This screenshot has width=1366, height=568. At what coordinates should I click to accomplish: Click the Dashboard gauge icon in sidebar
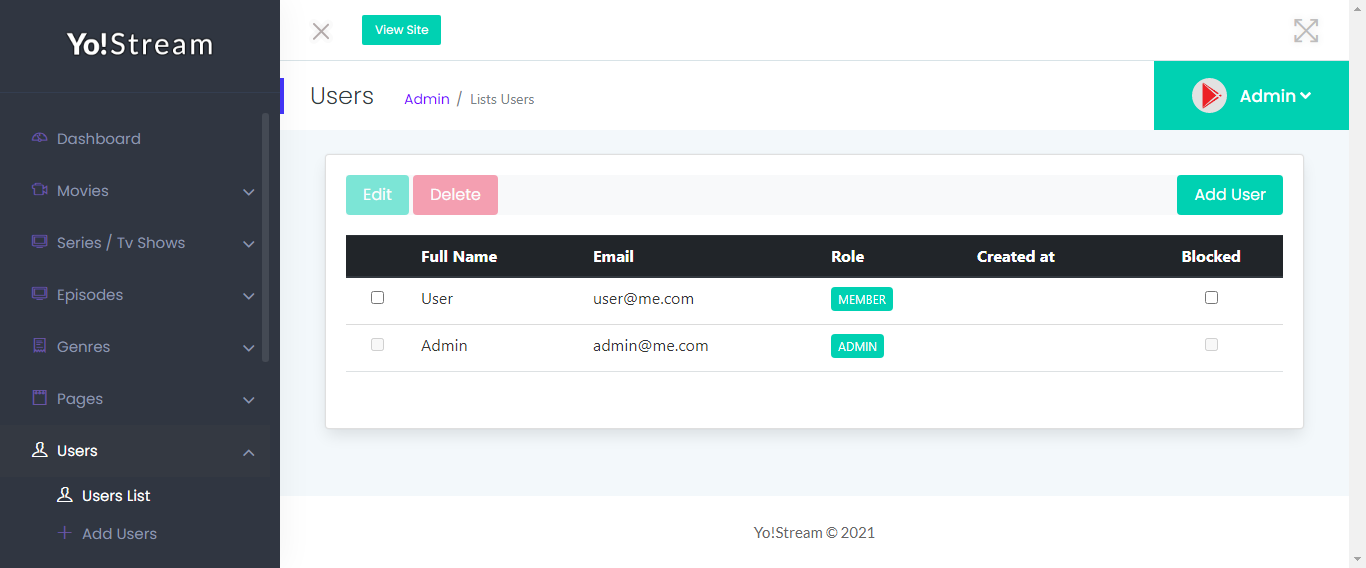click(x=40, y=138)
